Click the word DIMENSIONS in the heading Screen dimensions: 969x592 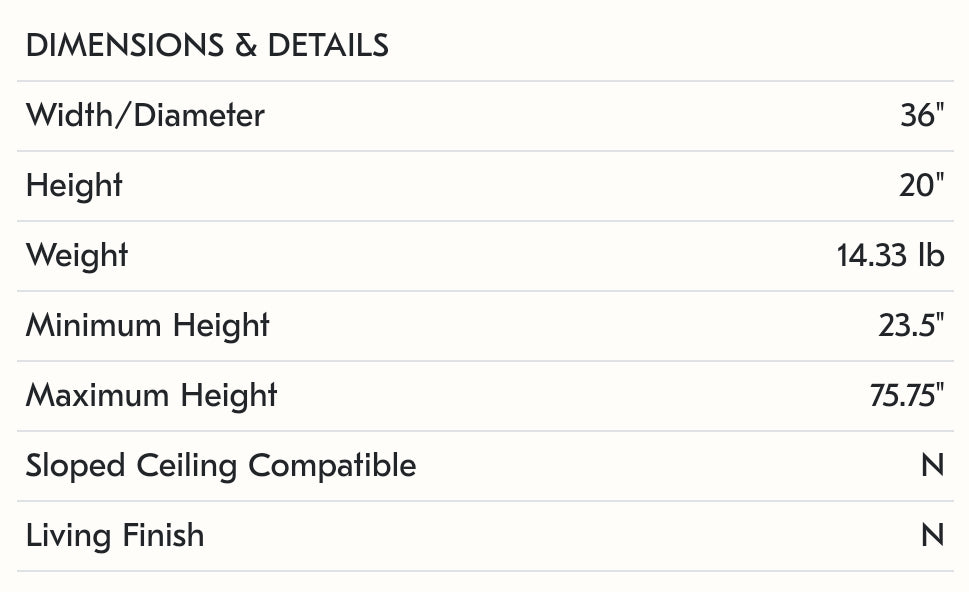[124, 45]
